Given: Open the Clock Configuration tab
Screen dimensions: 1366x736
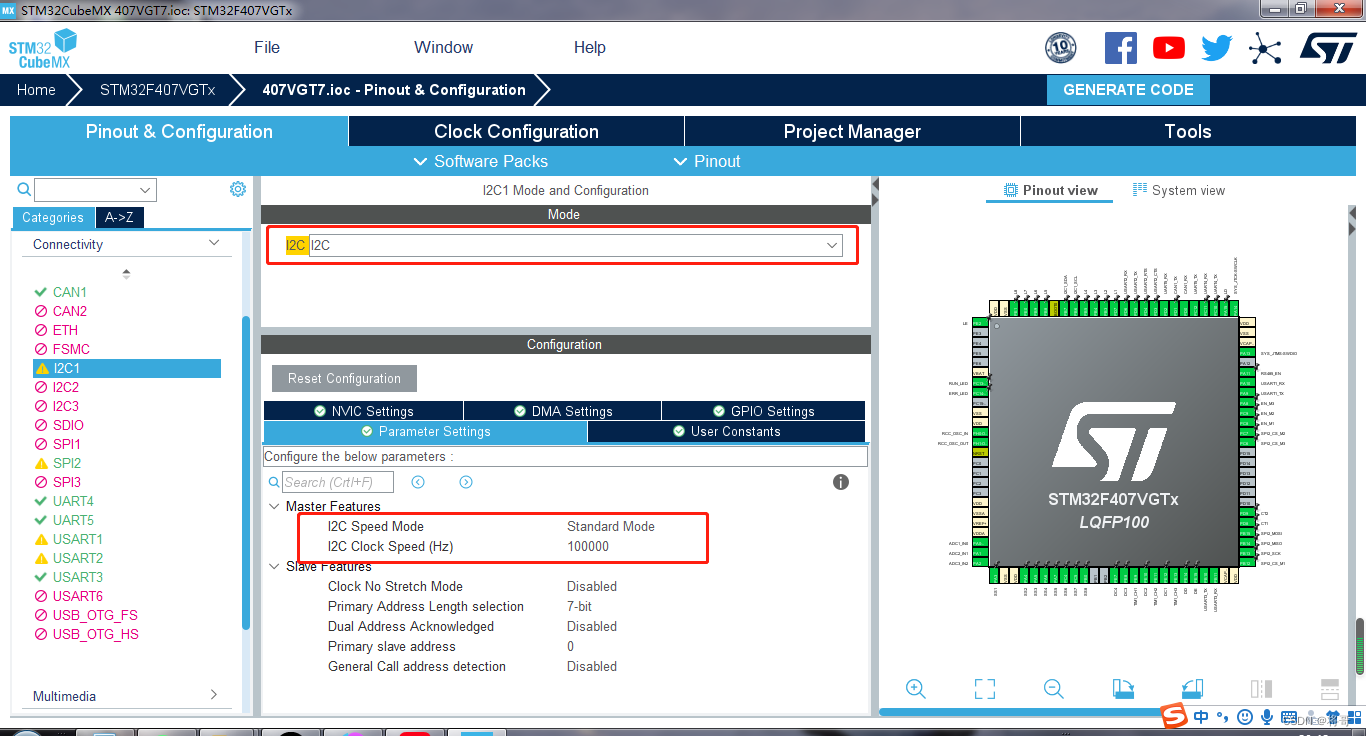Looking at the screenshot, I should pos(515,131).
